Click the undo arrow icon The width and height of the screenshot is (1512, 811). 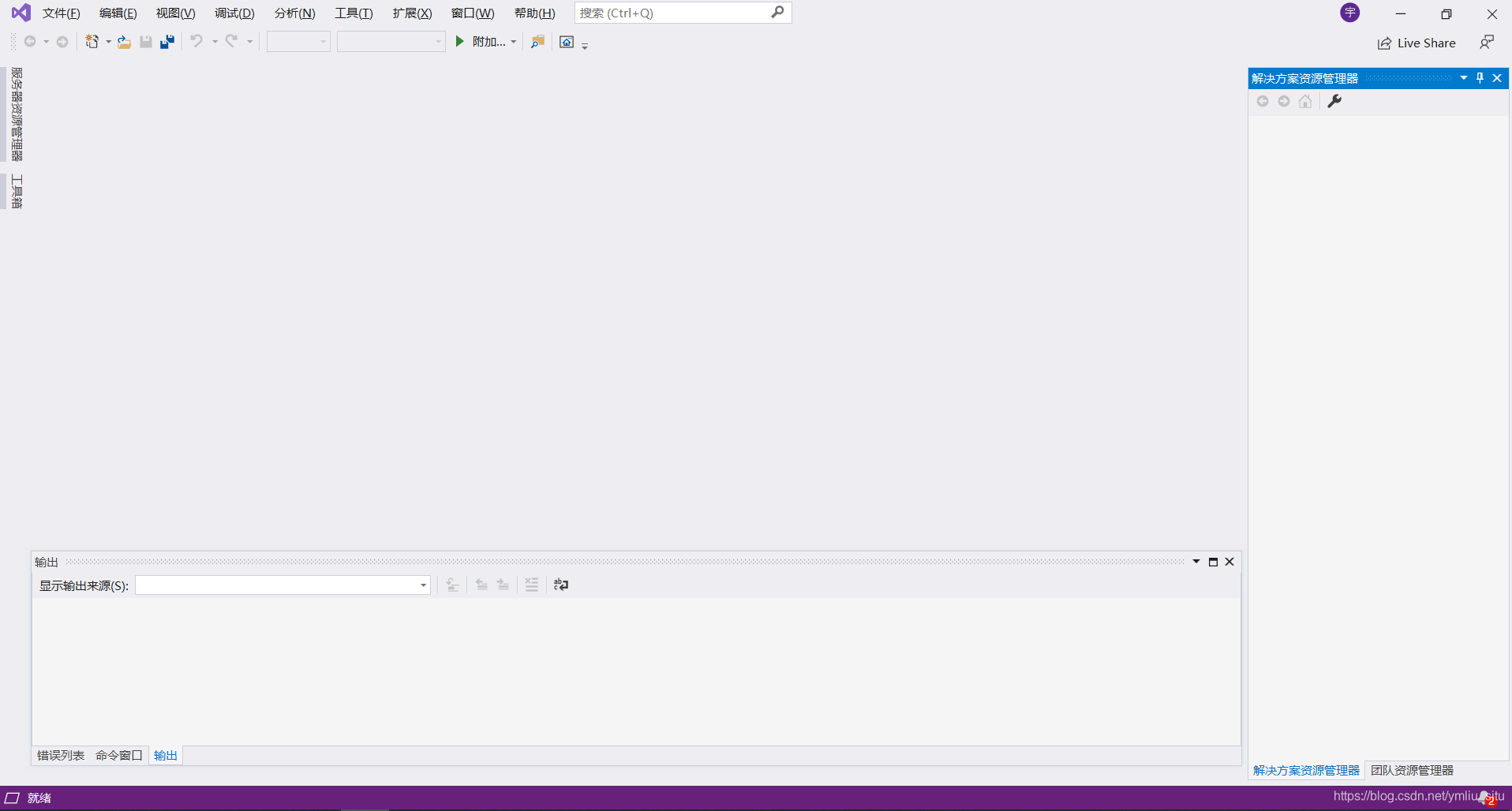pos(196,41)
